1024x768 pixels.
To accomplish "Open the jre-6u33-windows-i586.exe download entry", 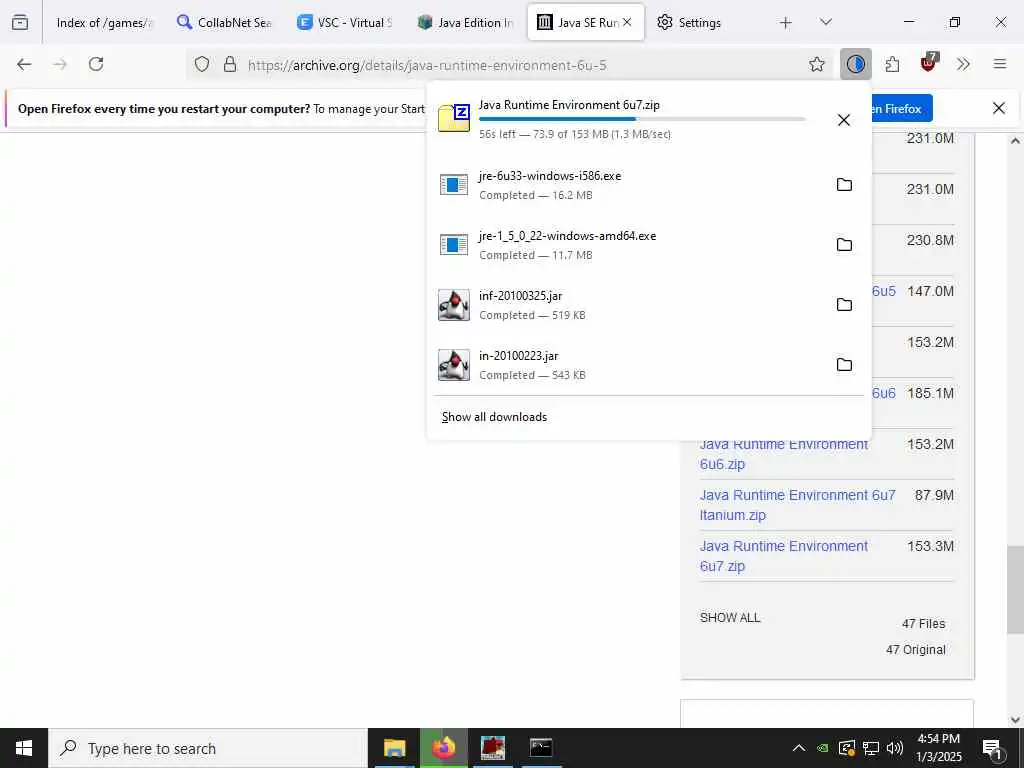I will 627,185.
